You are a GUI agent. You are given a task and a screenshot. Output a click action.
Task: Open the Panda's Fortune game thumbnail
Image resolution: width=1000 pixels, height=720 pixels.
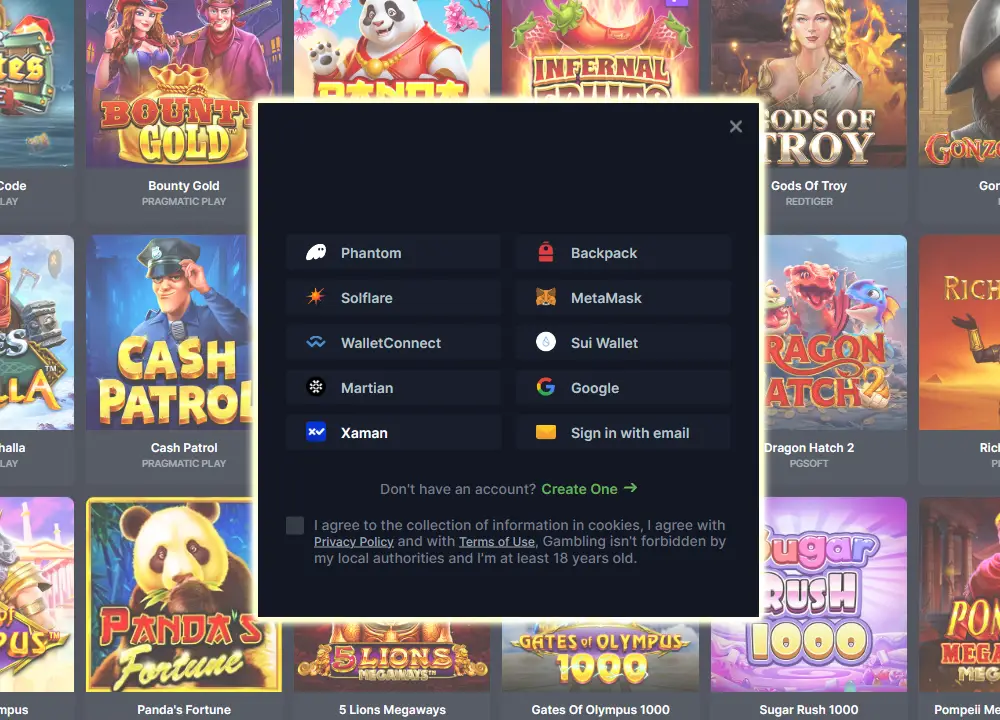tap(172, 594)
